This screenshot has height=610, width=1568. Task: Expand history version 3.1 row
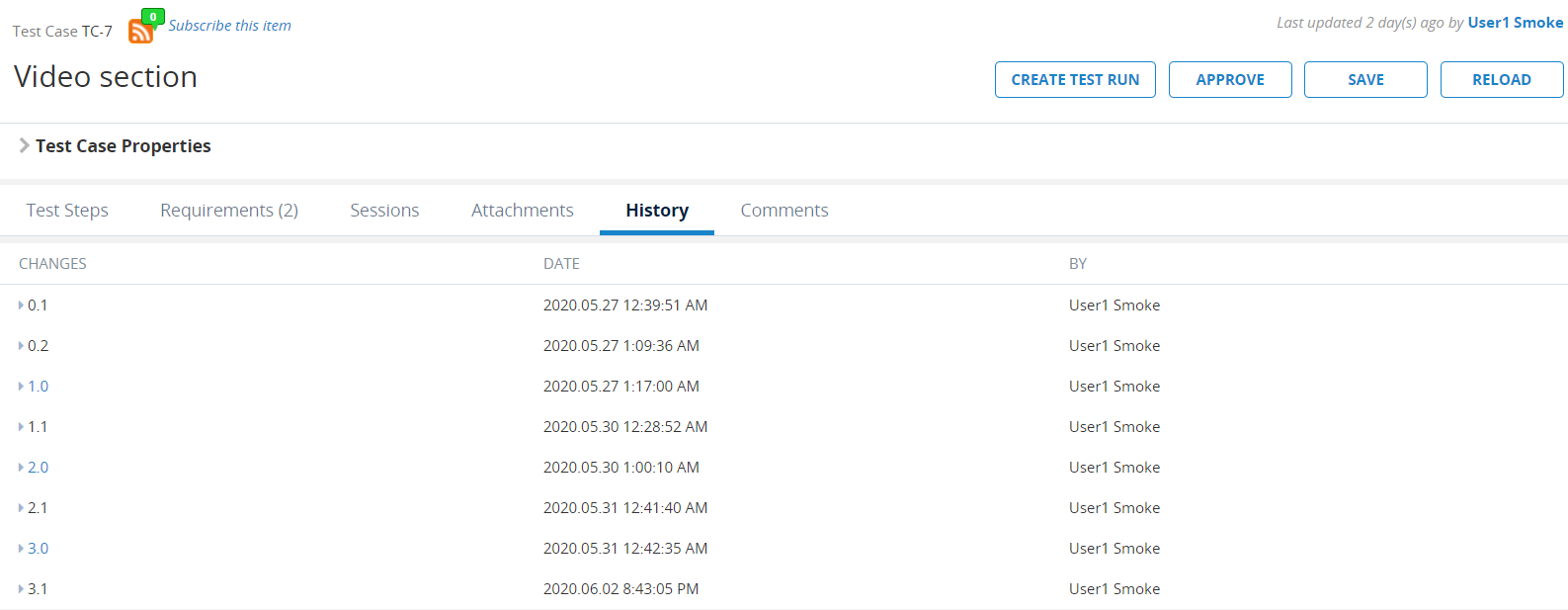(22, 589)
